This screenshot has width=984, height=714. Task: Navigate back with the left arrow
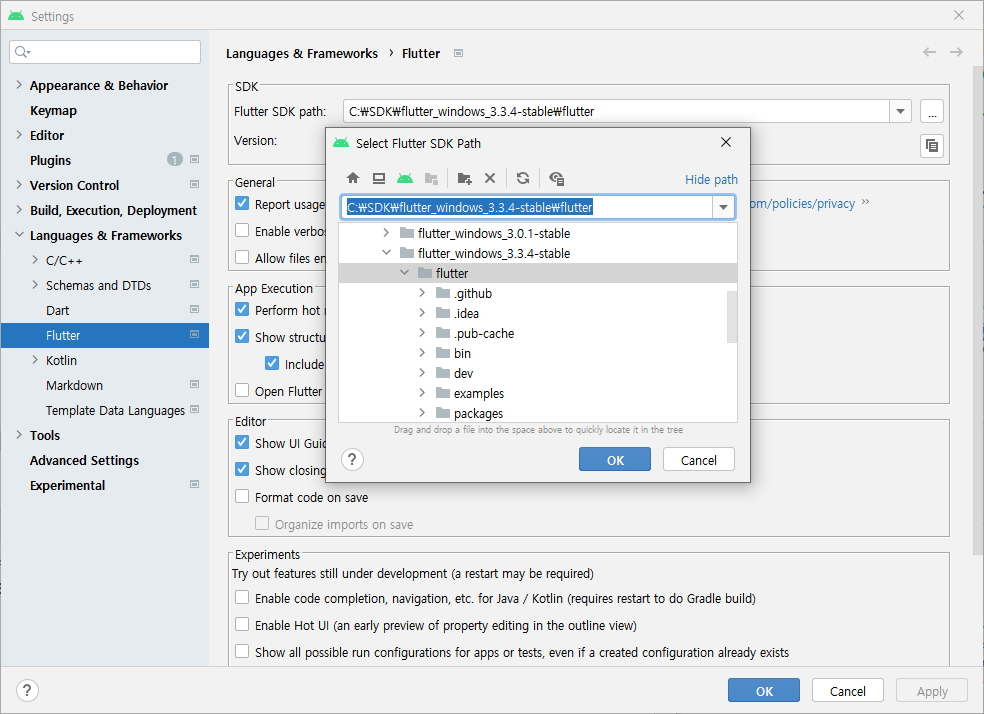(929, 52)
